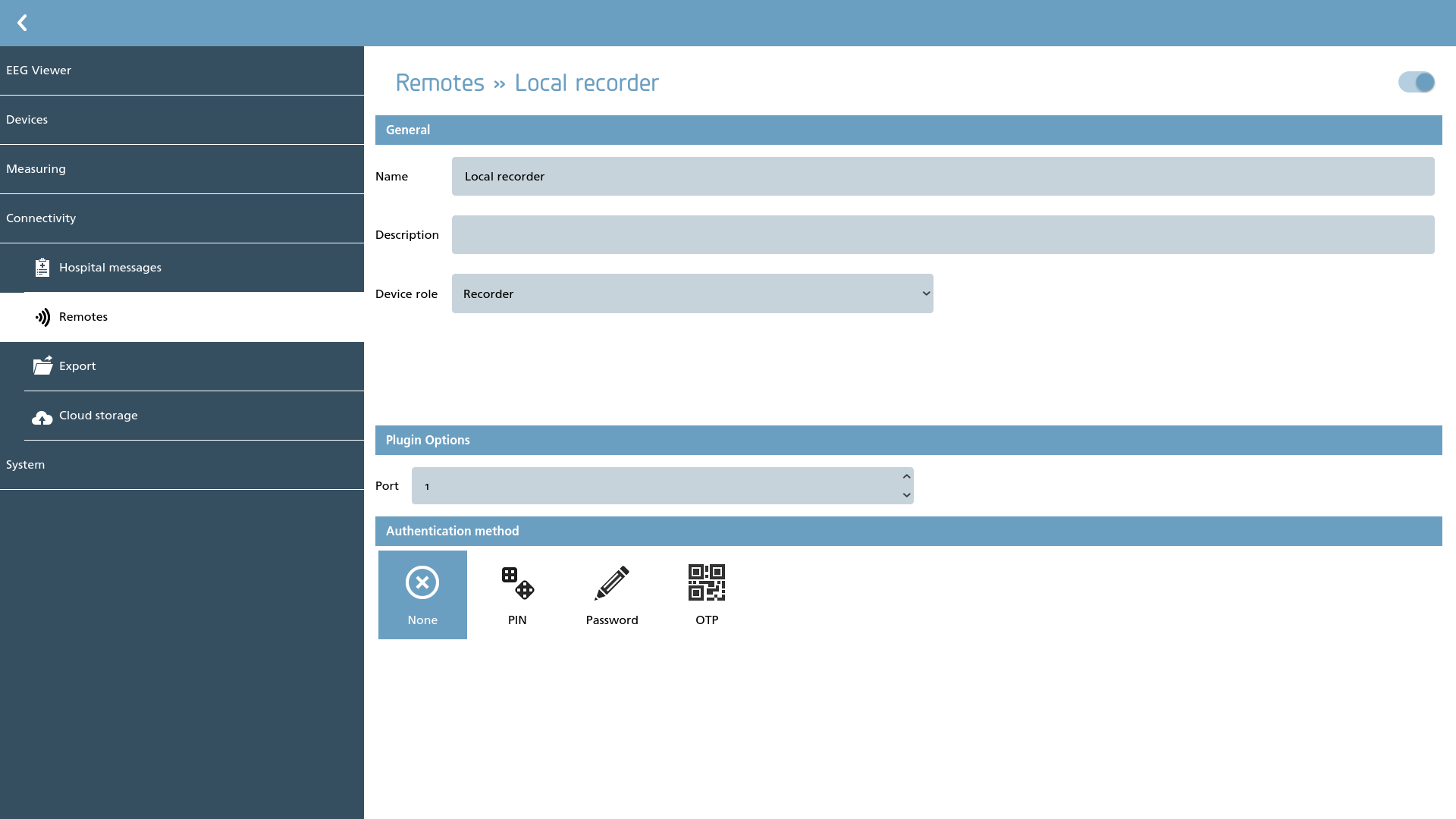1456x819 pixels.
Task: Open the EEG Viewer menu item
Action: (182, 71)
